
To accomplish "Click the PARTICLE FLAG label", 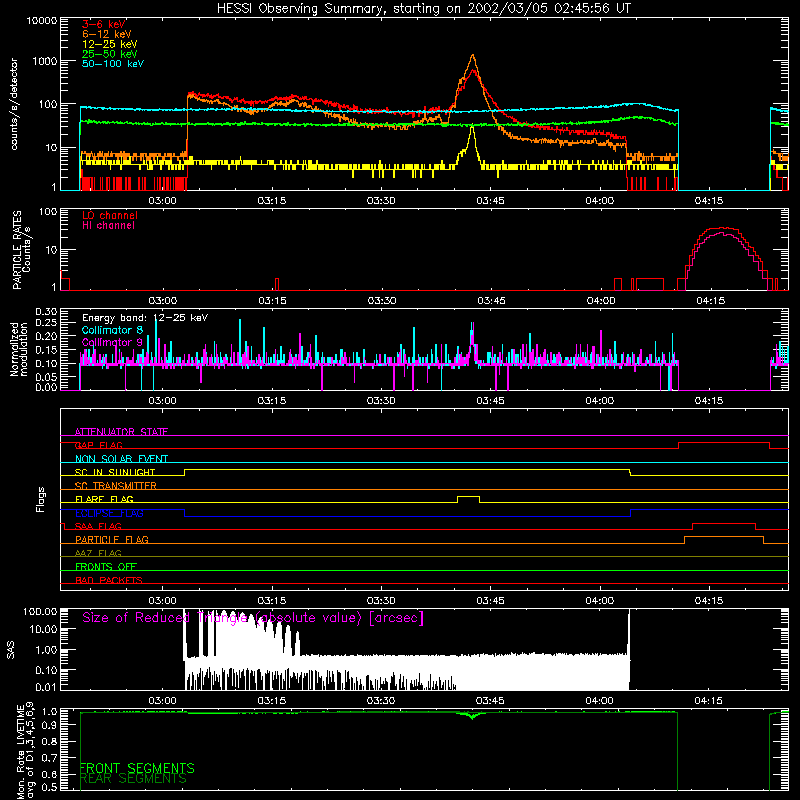I will [112, 539].
